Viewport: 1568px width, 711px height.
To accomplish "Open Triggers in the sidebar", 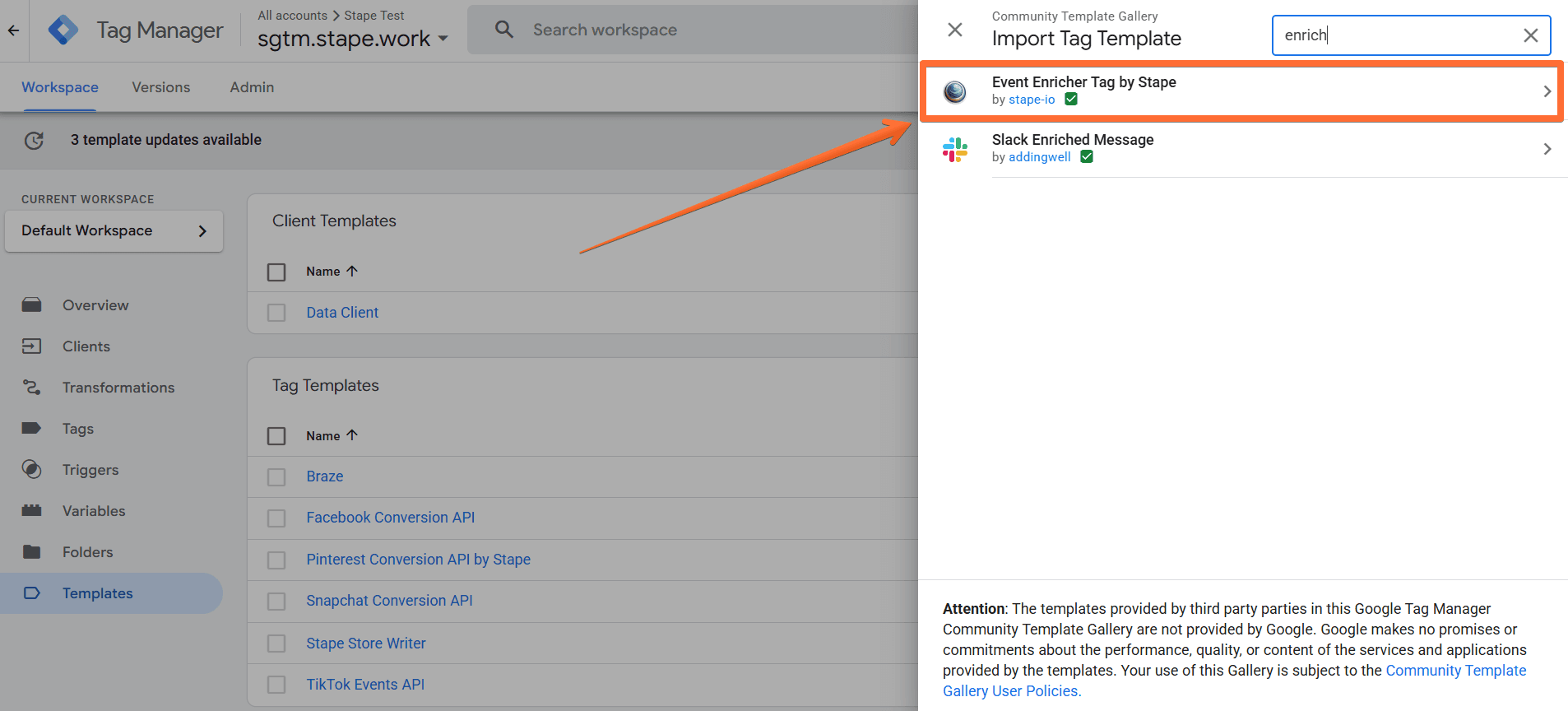I will [90, 470].
